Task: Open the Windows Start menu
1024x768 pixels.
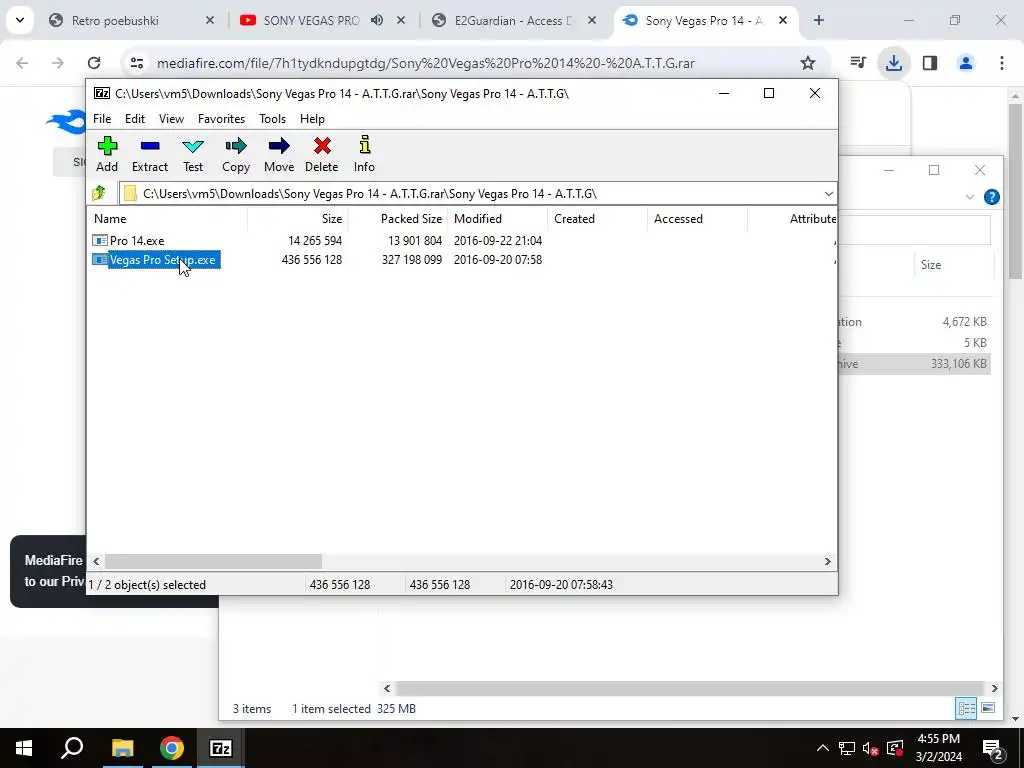Action: (24, 748)
